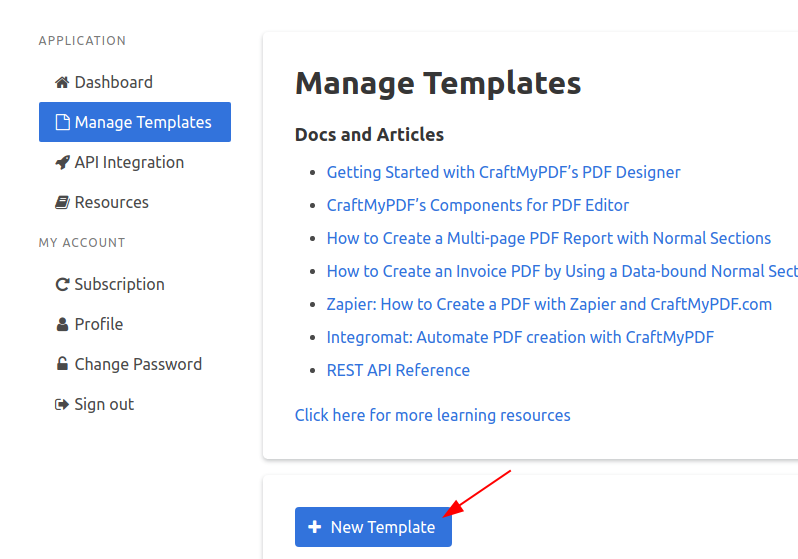Click the Sign out arrow icon

coord(62,404)
